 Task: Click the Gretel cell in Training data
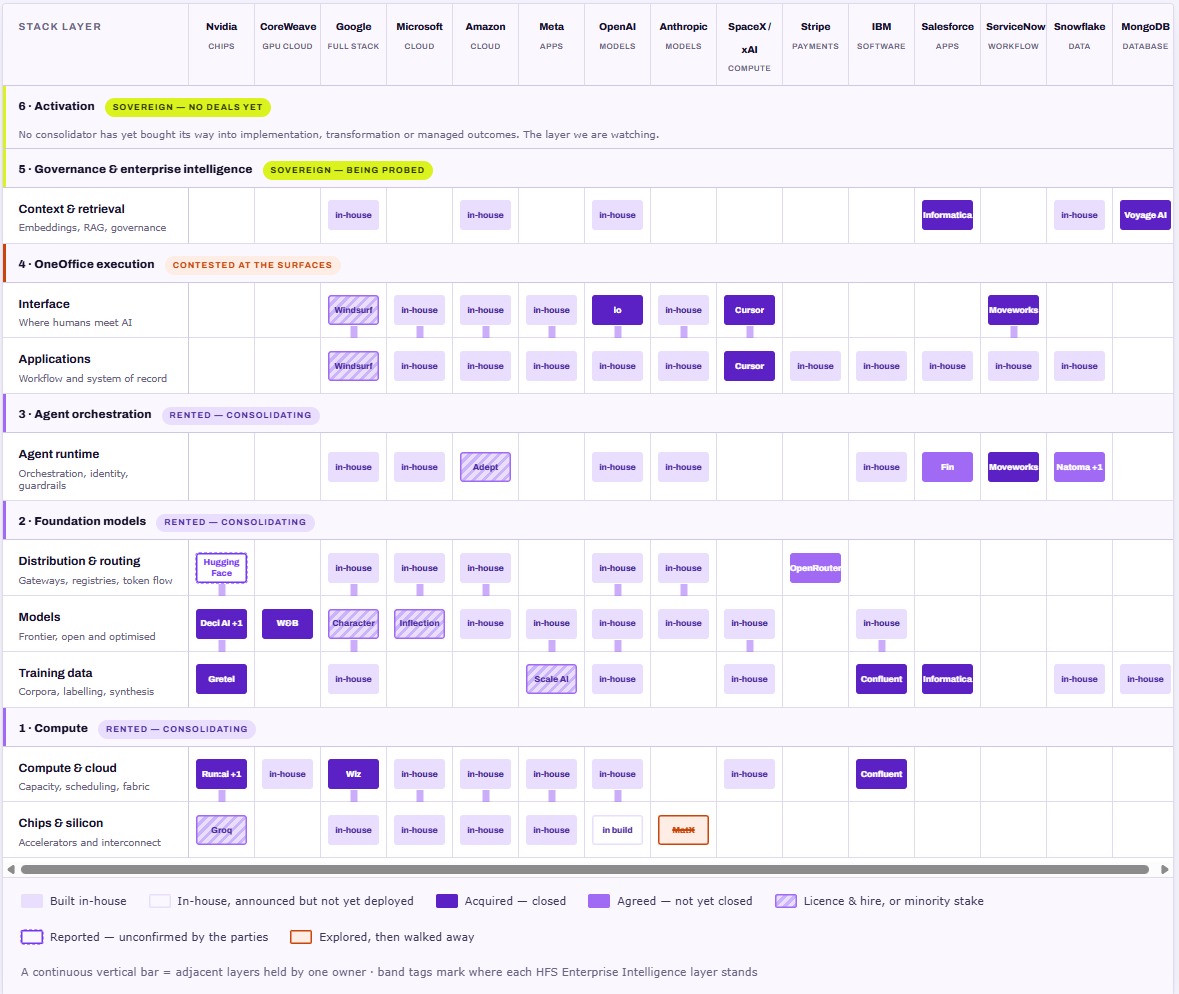point(221,679)
